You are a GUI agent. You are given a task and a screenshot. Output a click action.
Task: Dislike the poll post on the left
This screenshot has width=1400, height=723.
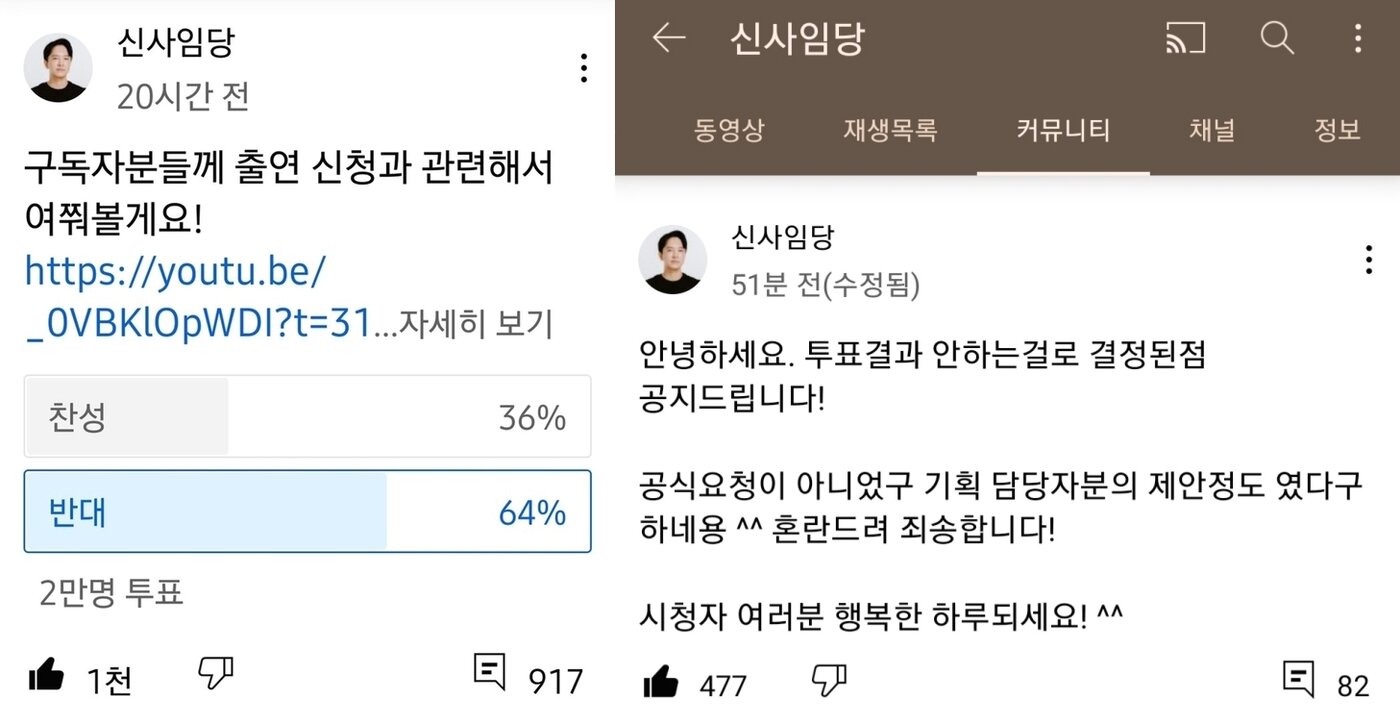click(212, 676)
